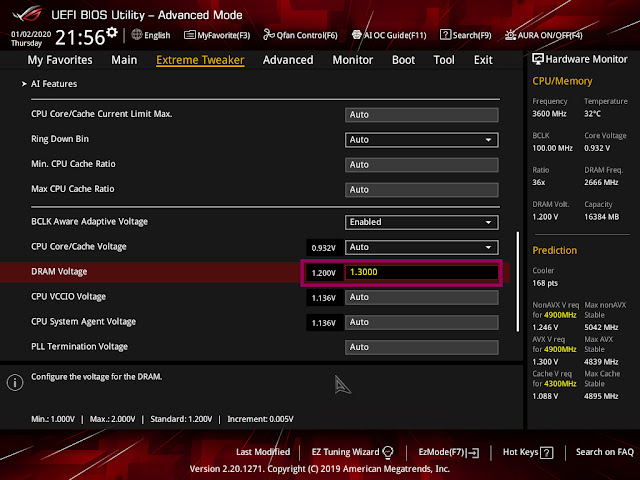The image size is (640, 480).
Task: Click CPU Core/Cache Current Limit Max. field
Action: (x=421, y=115)
